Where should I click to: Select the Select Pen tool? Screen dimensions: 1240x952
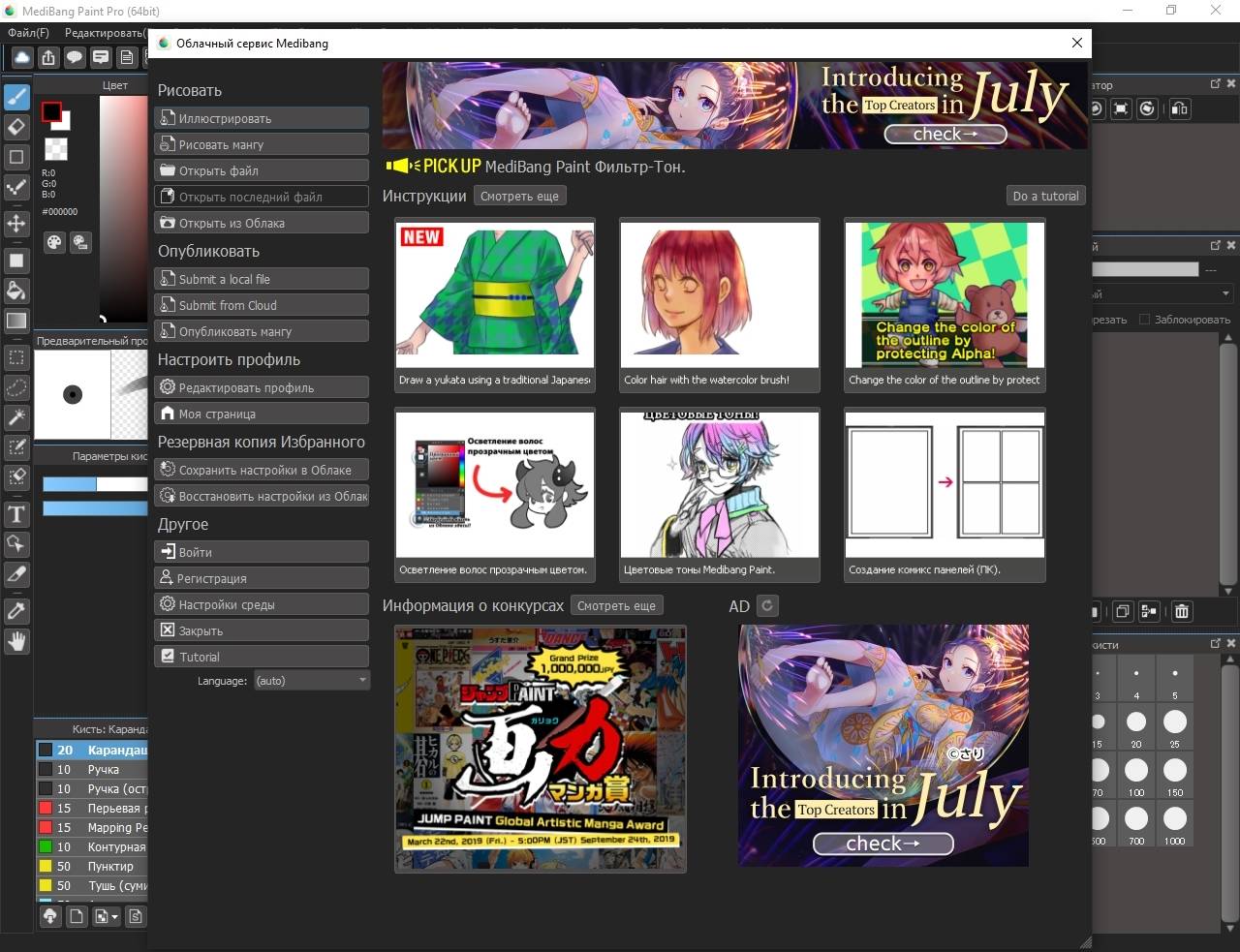(x=16, y=447)
